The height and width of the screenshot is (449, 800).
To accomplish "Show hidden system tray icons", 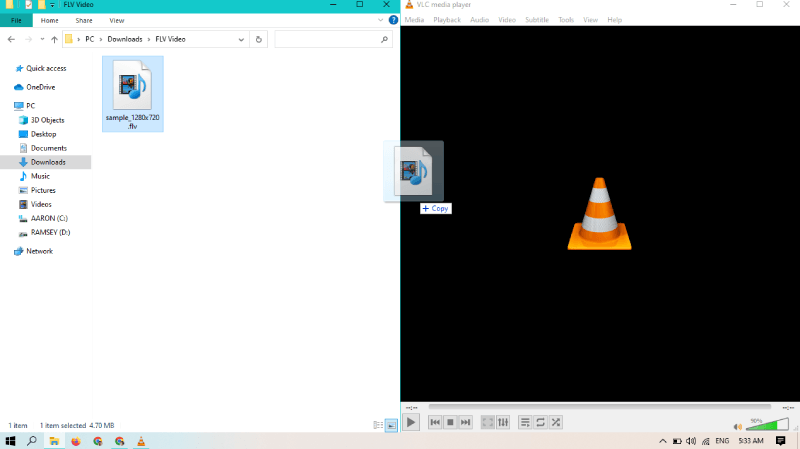I will (663, 441).
